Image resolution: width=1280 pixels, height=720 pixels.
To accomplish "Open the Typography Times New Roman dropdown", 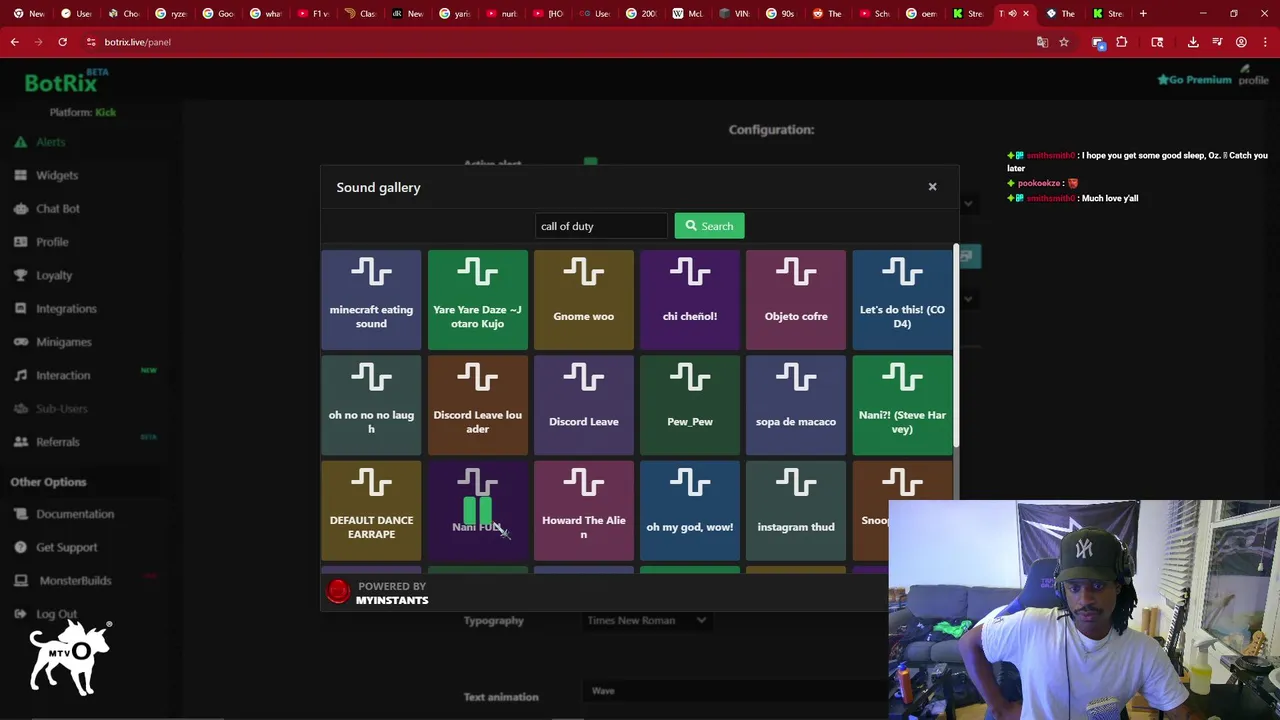I will tap(648, 620).
